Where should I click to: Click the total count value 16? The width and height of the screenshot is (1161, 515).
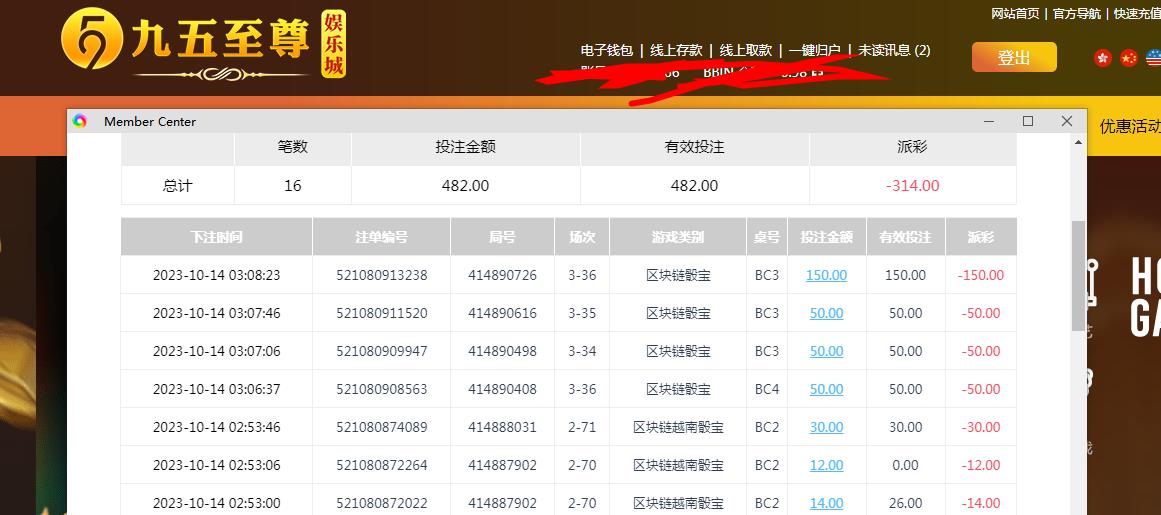292,186
